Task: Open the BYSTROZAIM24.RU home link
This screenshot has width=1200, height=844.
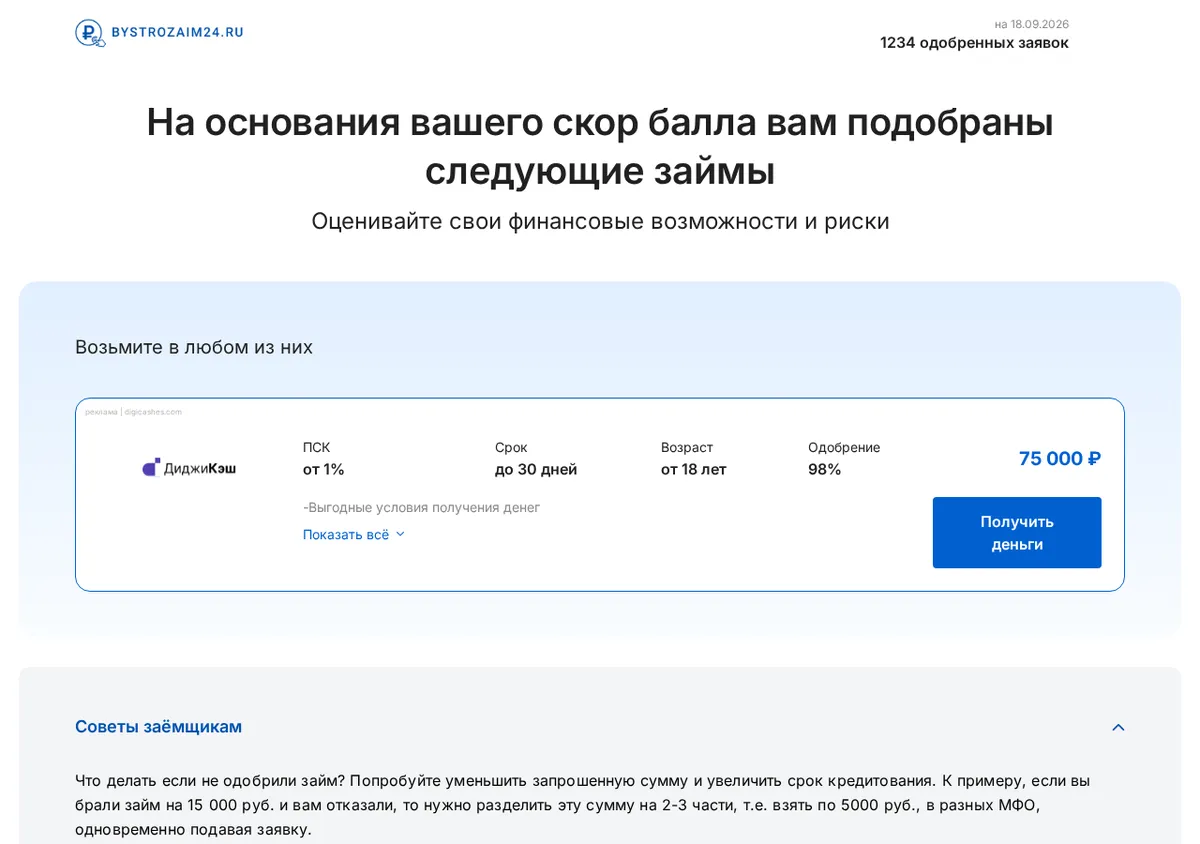Action: 160,33
